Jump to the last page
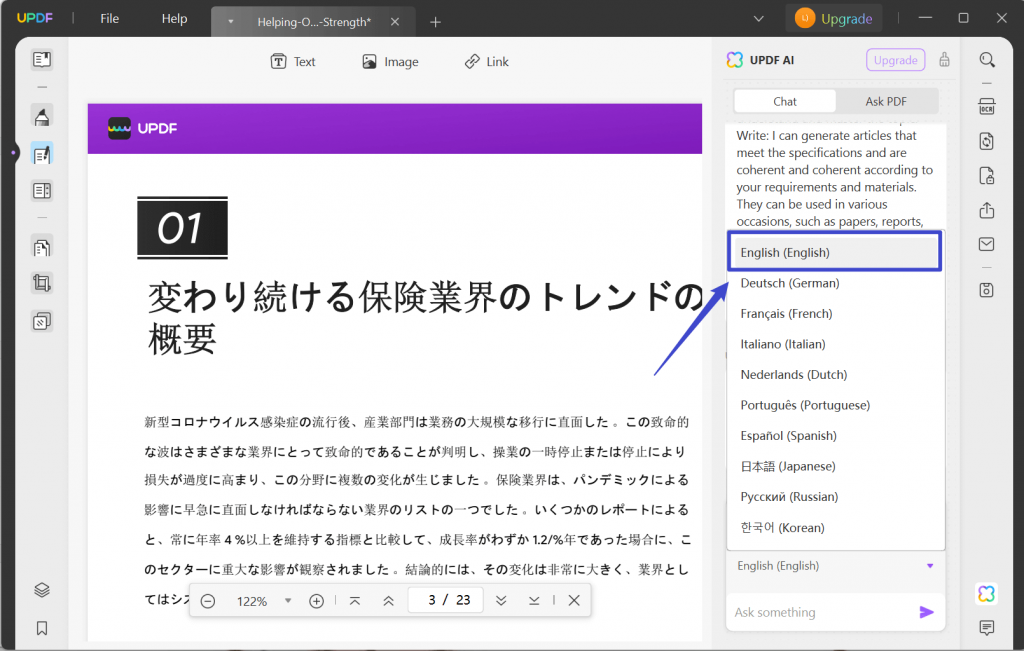The width and height of the screenshot is (1024, 651). pyautogui.click(x=534, y=601)
